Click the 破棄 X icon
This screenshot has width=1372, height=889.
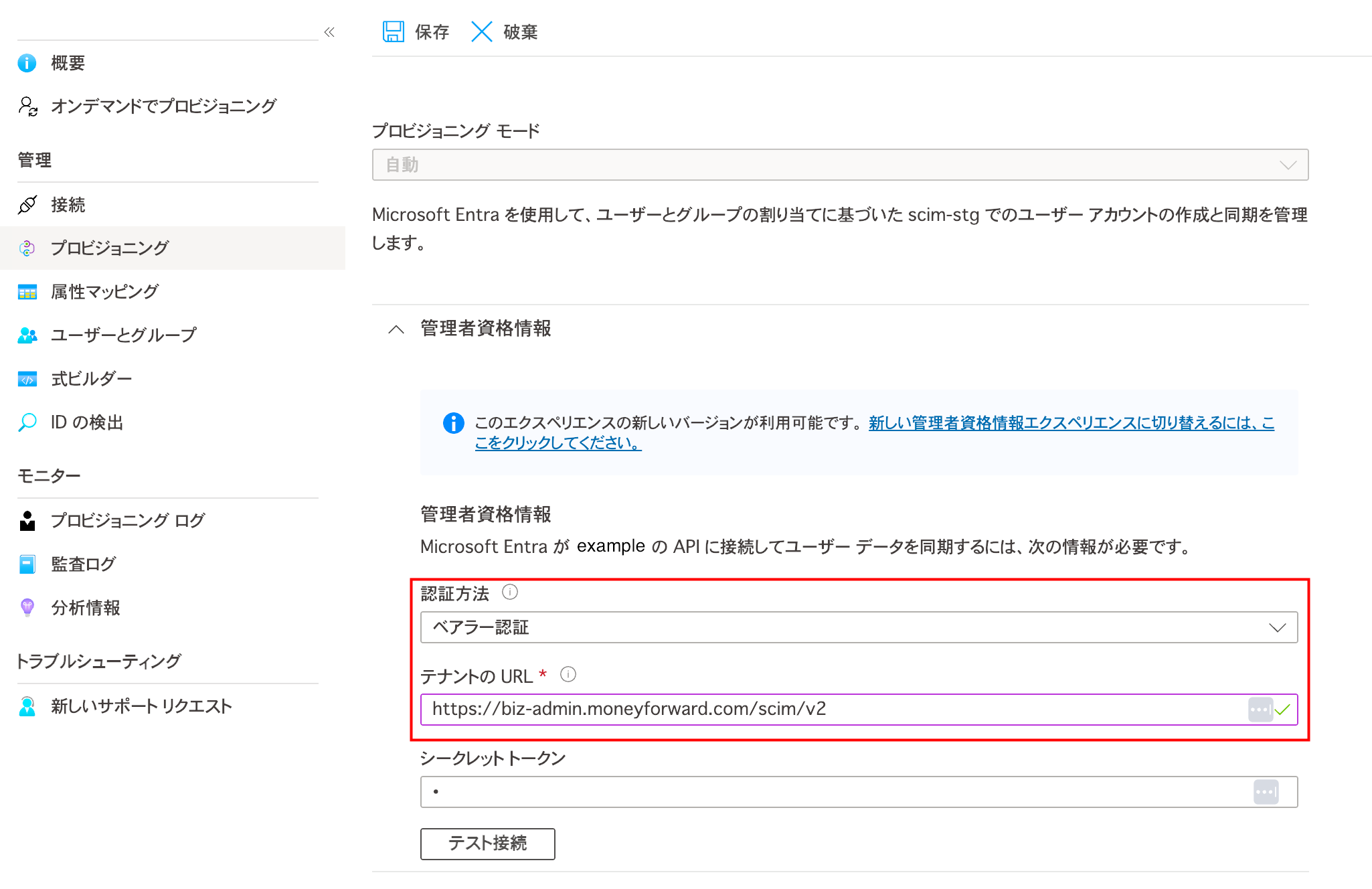pyautogui.click(x=482, y=31)
